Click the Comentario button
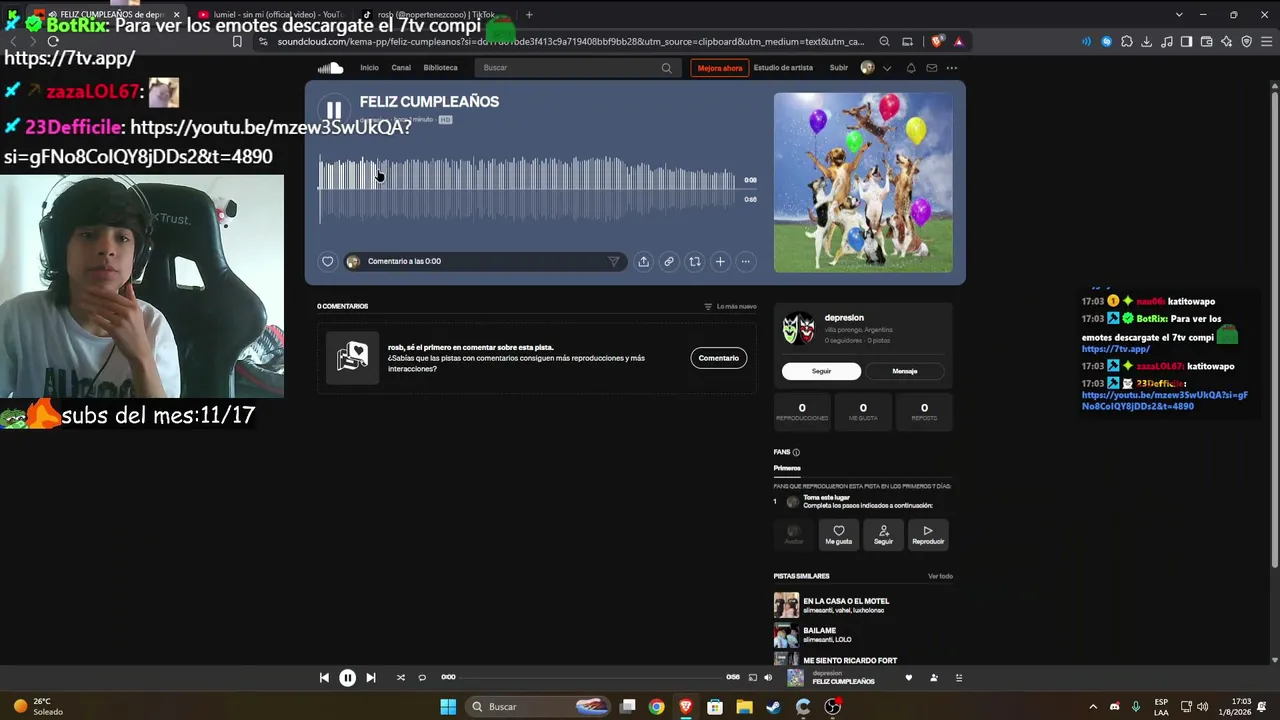The height and width of the screenshot is (720, 1280). point(719,358)
